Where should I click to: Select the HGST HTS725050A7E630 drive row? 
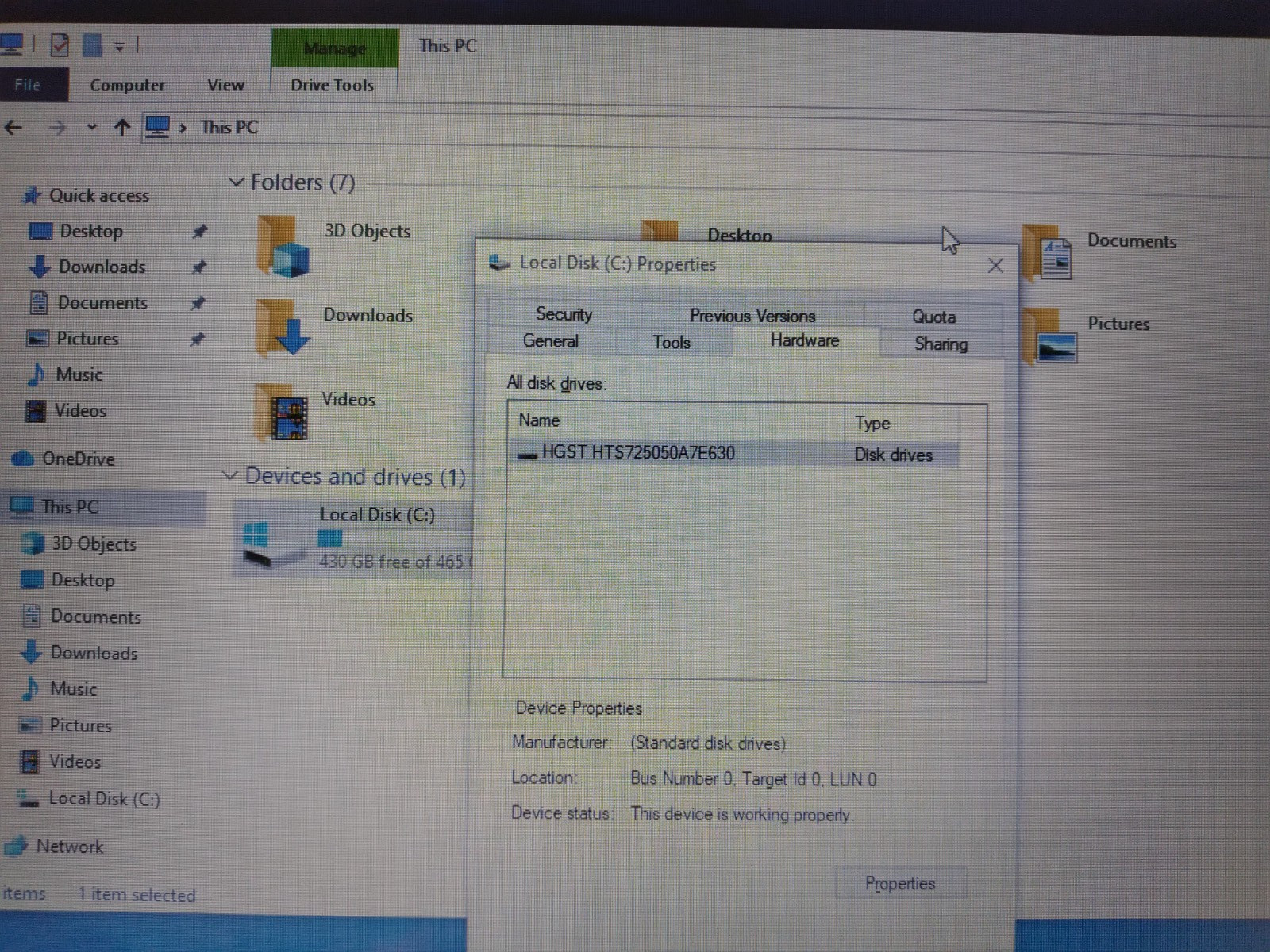tap(734, 454)
